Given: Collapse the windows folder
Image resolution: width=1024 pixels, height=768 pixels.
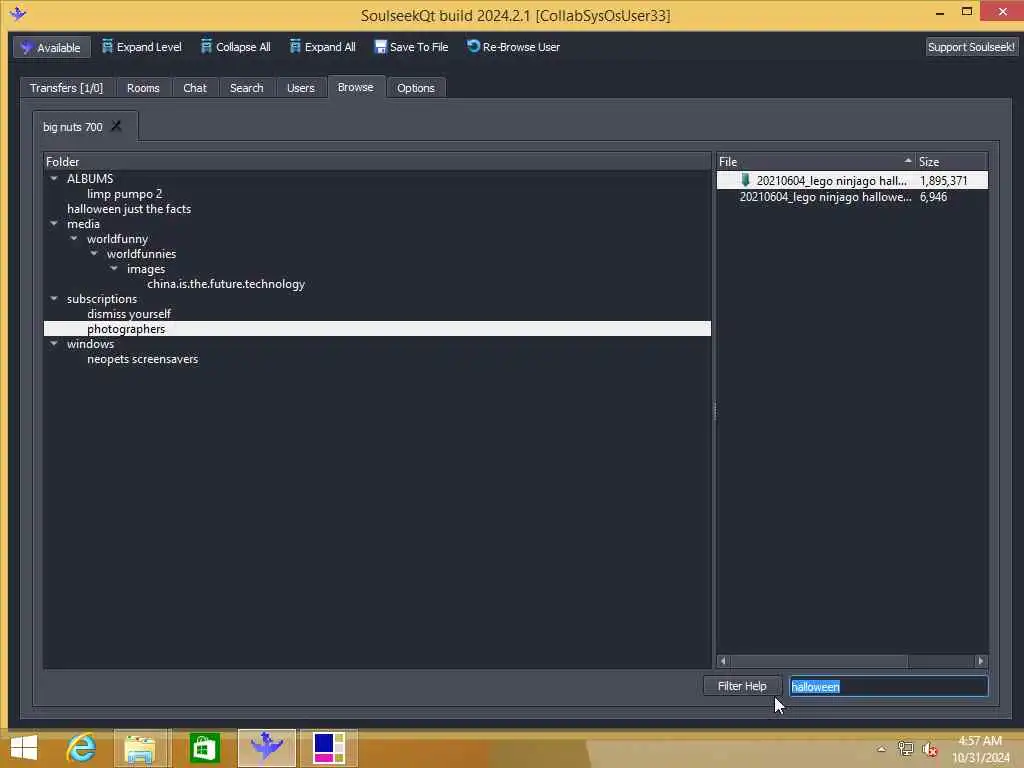Looking at the screenshot, I should 54,344.
